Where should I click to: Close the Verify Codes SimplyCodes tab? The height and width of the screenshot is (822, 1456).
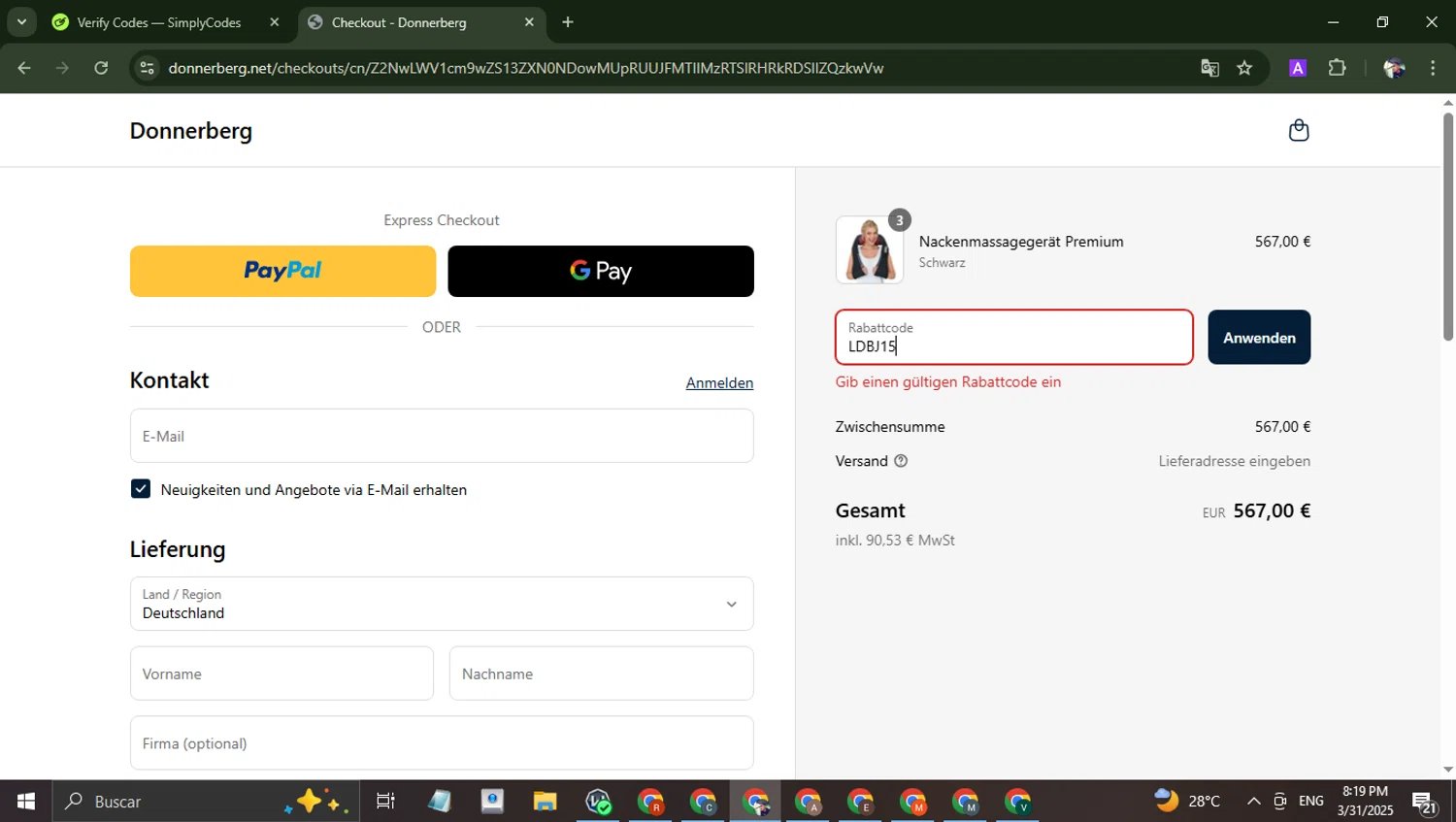point(274,21)
